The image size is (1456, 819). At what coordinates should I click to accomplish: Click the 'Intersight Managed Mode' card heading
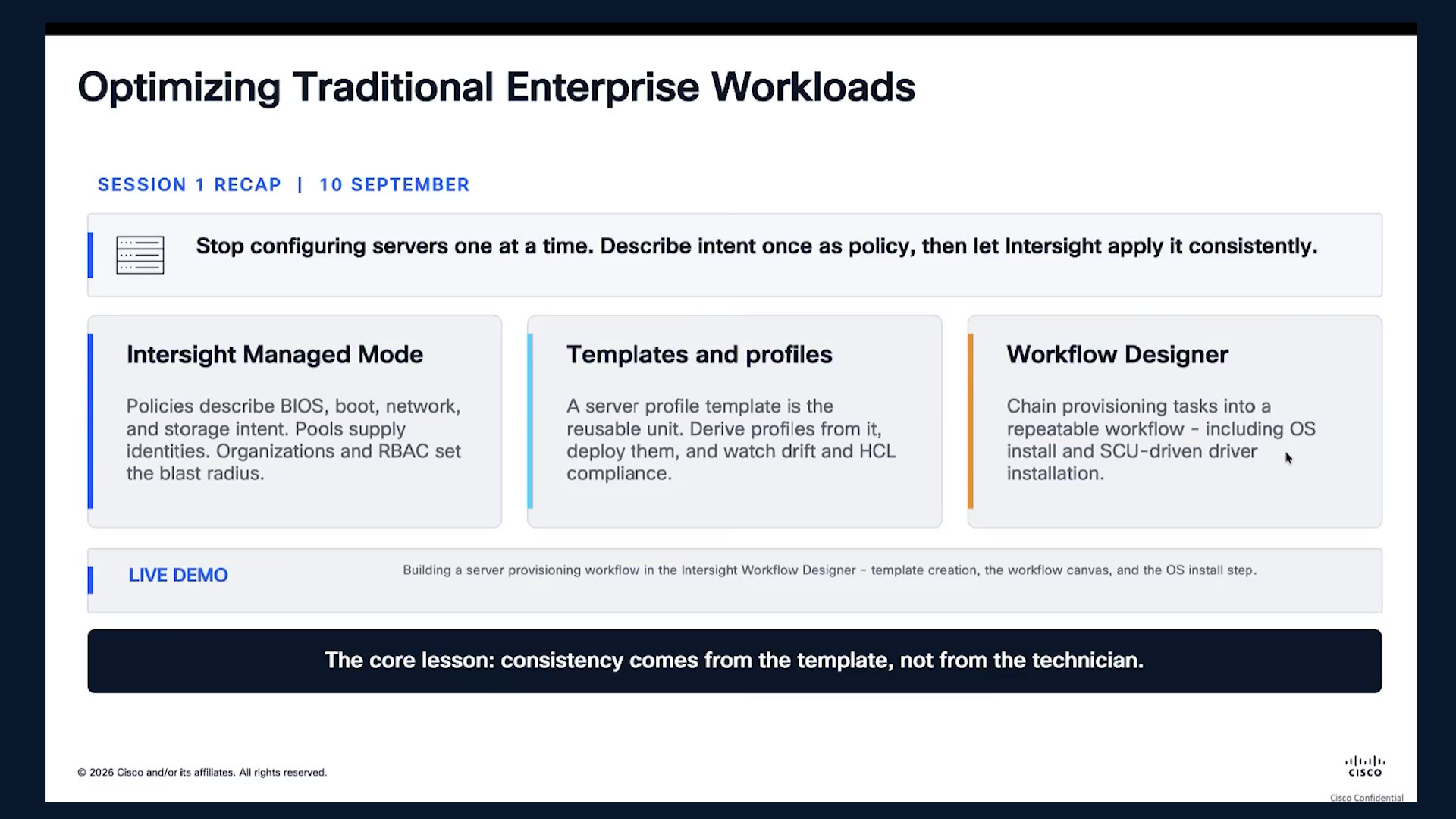click(275, 355)
